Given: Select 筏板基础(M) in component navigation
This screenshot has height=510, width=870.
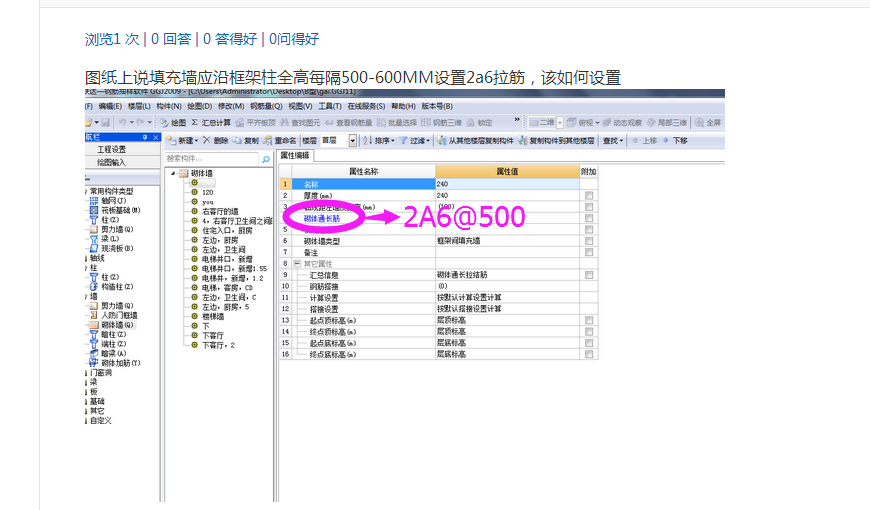Looking at the screenshot, I should [115, 210].
